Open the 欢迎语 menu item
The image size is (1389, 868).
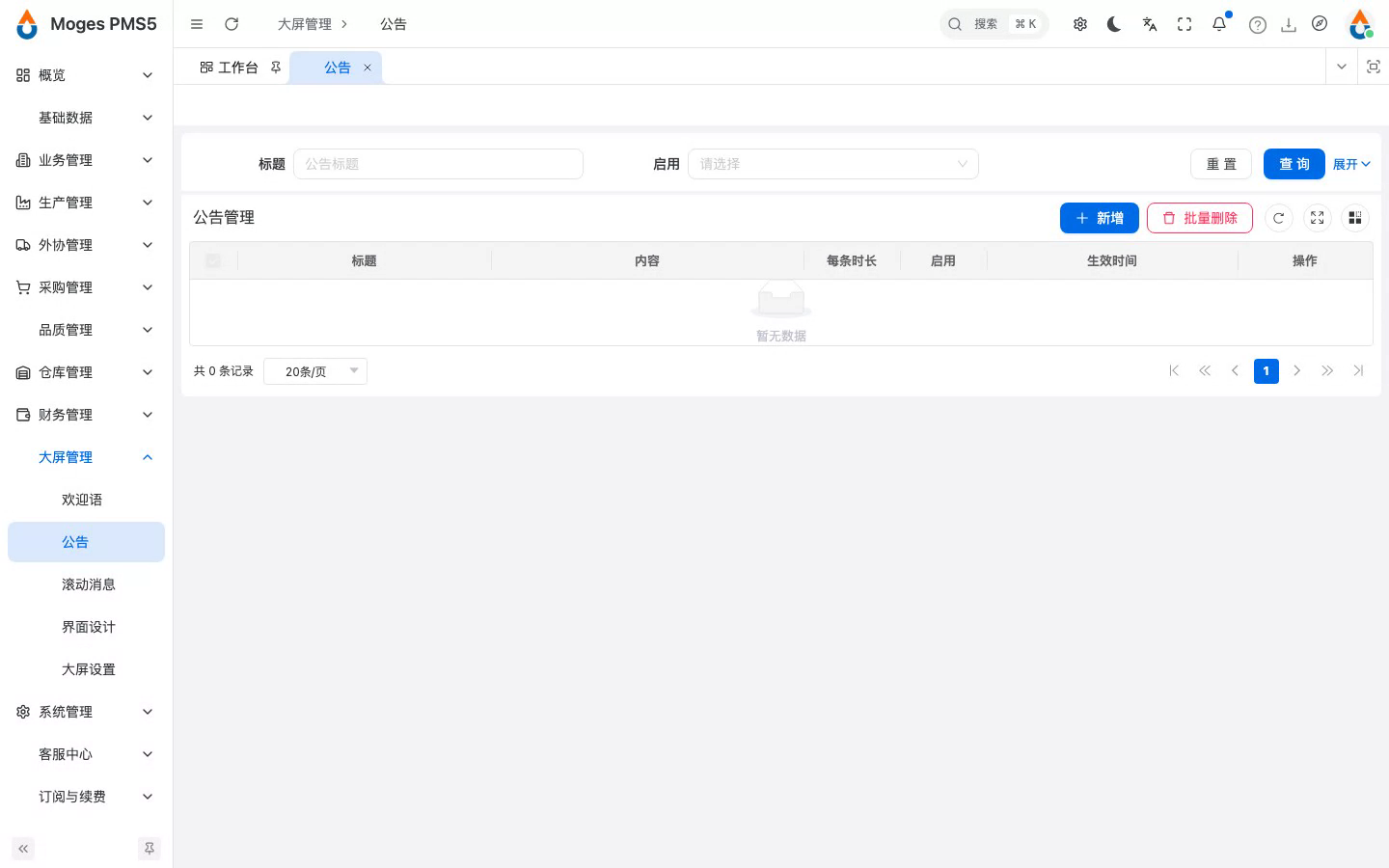(x=86, y=500)
